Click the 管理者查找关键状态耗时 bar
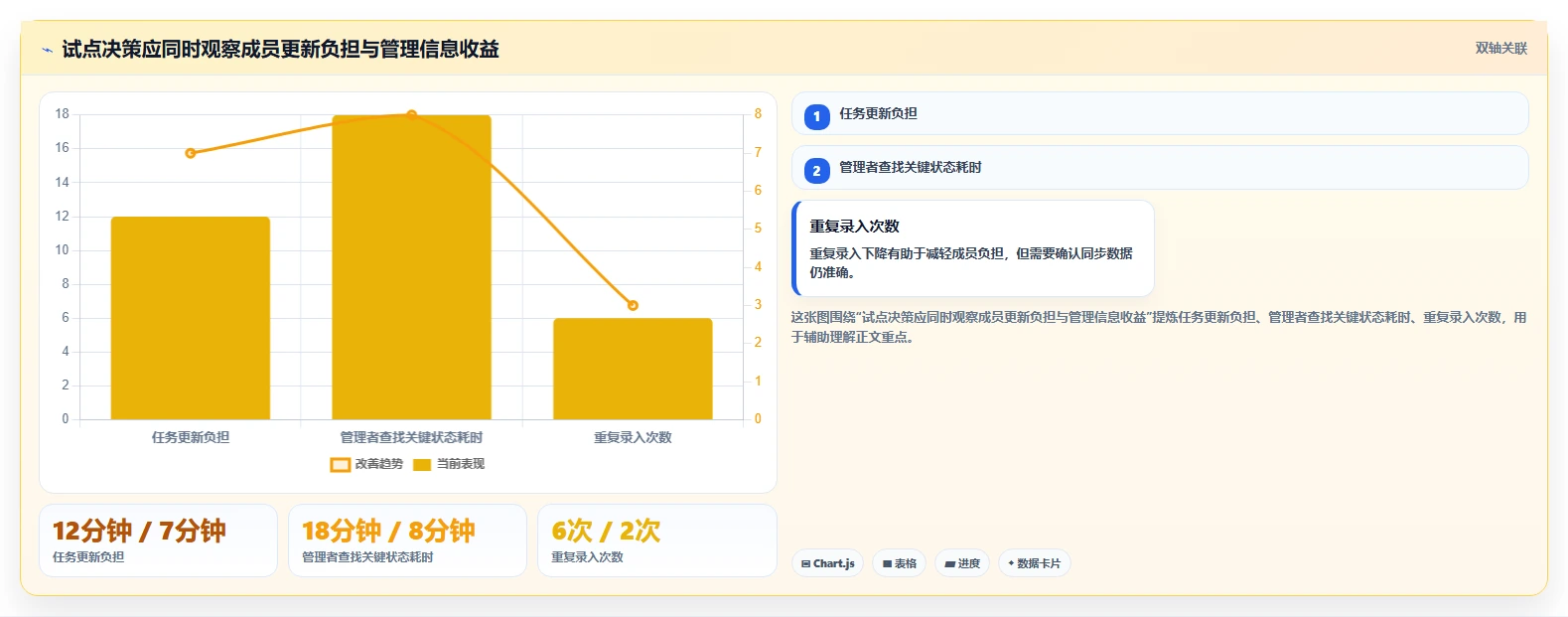Screen dimensions: 1568x617 411,267
